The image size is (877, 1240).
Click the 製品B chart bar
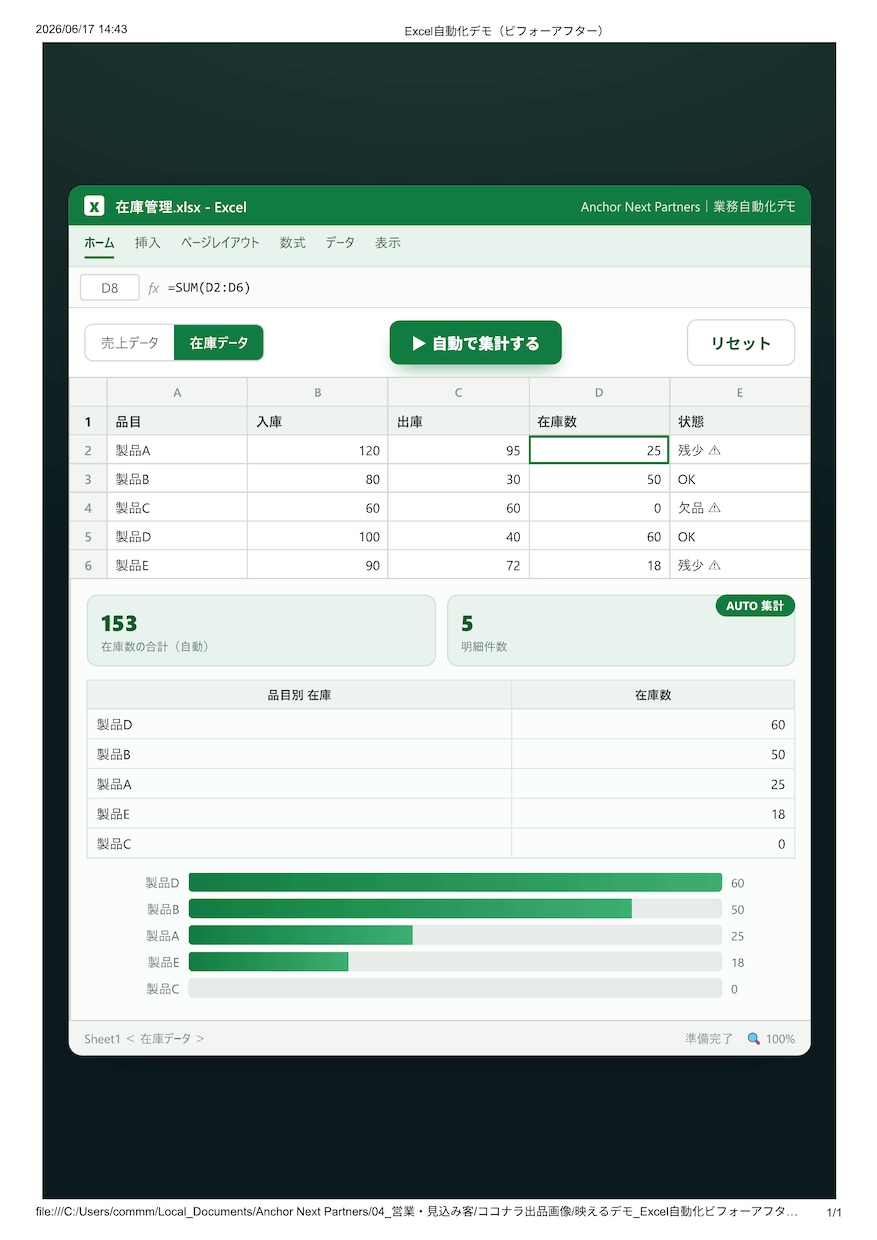click(x=410, y=909)
